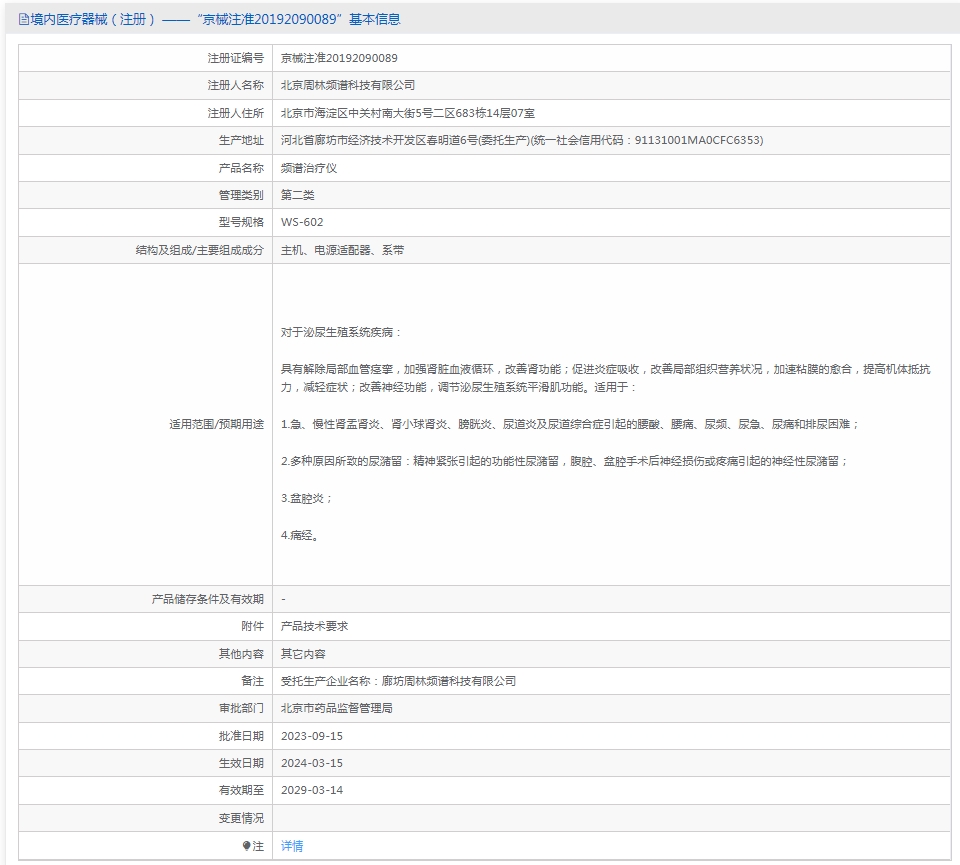Click the 生效日期 label
Viewport: 960px width, 865px height.
click(x=241, y=763)
